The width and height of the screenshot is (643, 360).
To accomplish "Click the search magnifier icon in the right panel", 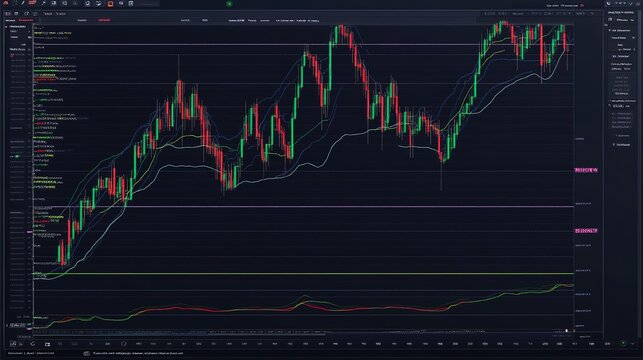I will point(610,106).
